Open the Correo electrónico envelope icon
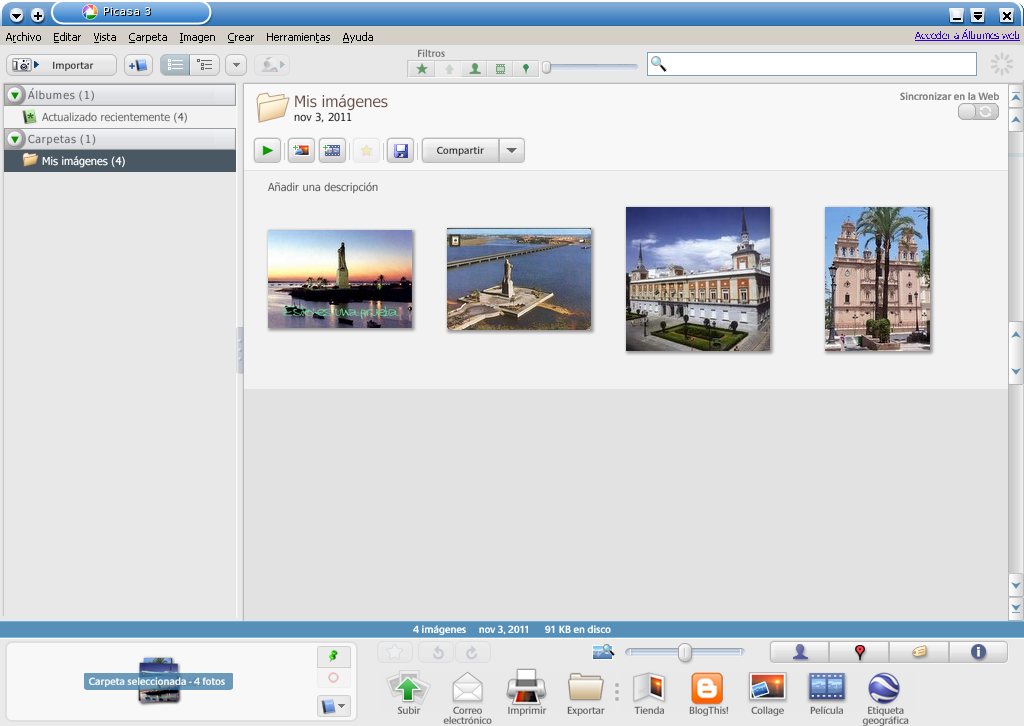This screenshot has width=1024, height=726. pos(467,690)
